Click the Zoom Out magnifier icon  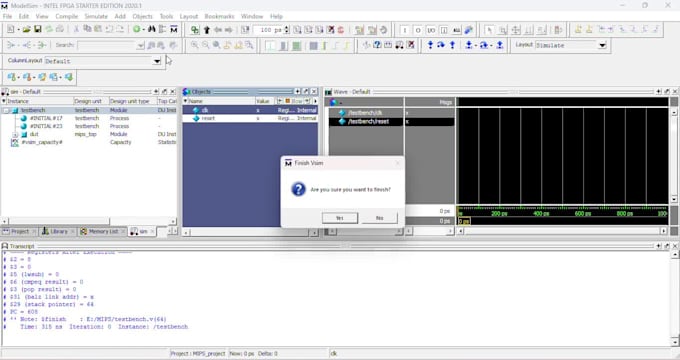206,45
